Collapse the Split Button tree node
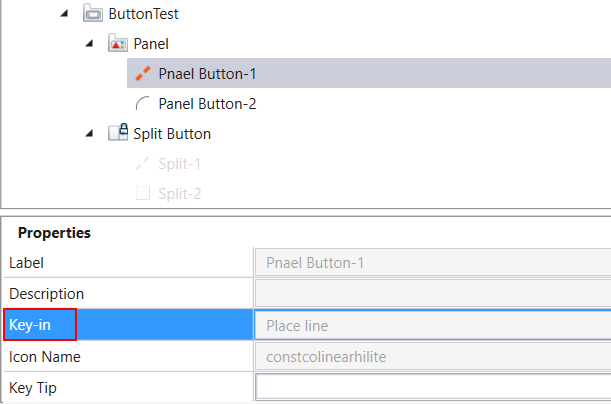Screen dimensions: 611x404 click(x=89, y=133)
